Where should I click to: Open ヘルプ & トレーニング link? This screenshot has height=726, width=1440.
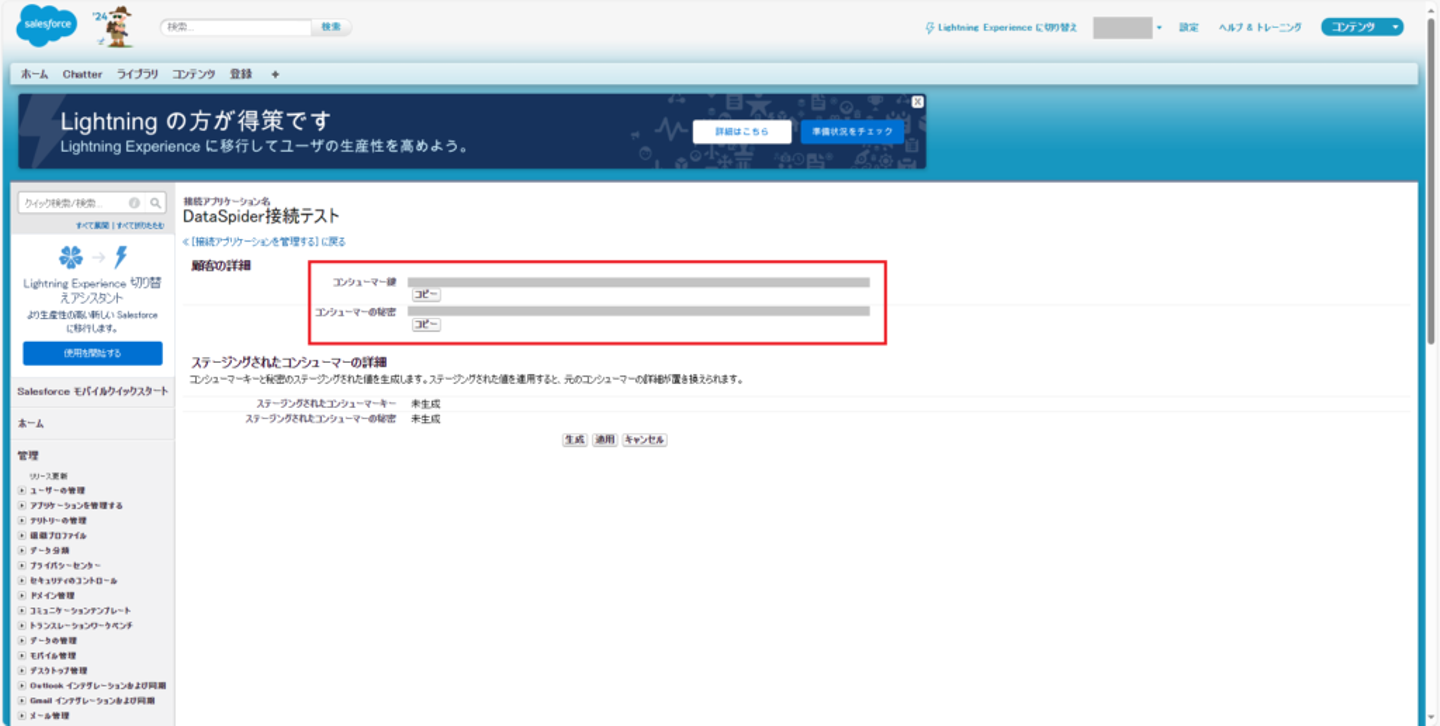point(1260,28)
